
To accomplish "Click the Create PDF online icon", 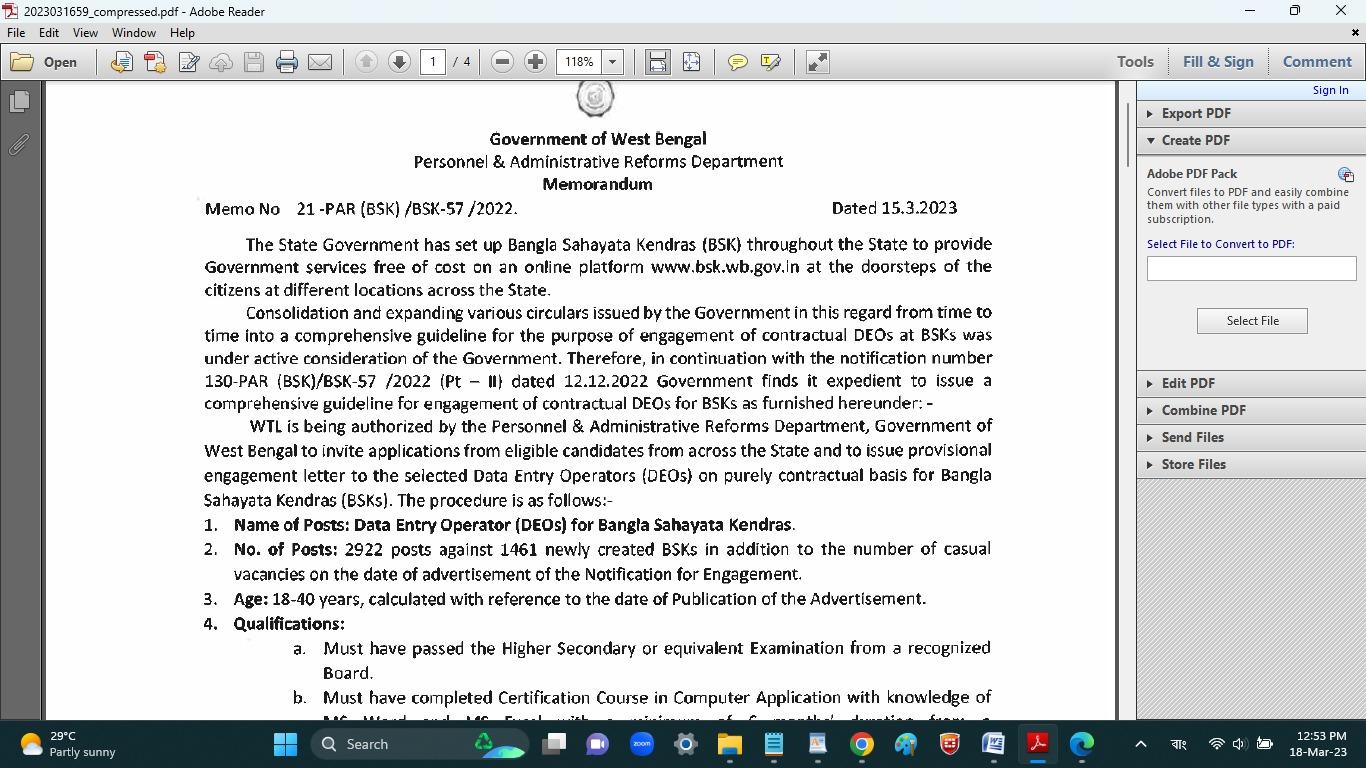I will (x=155, y=62).
